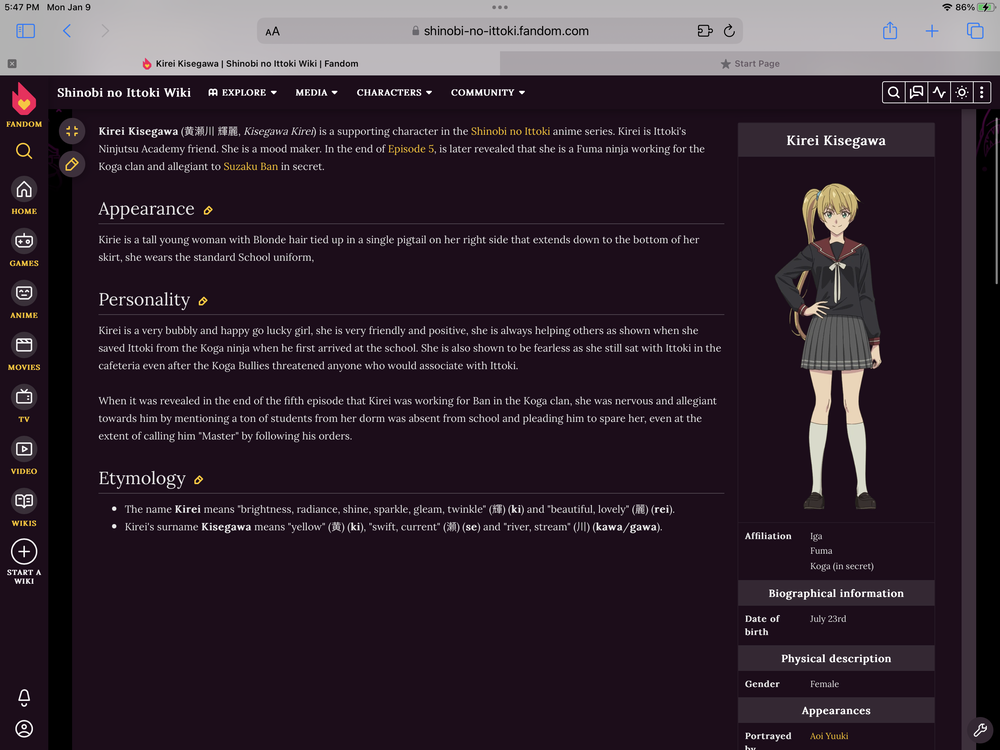This screenshot has height=750, width=1000.
Task: Switch to the Start Page tab
Action: tap(750, 64)
